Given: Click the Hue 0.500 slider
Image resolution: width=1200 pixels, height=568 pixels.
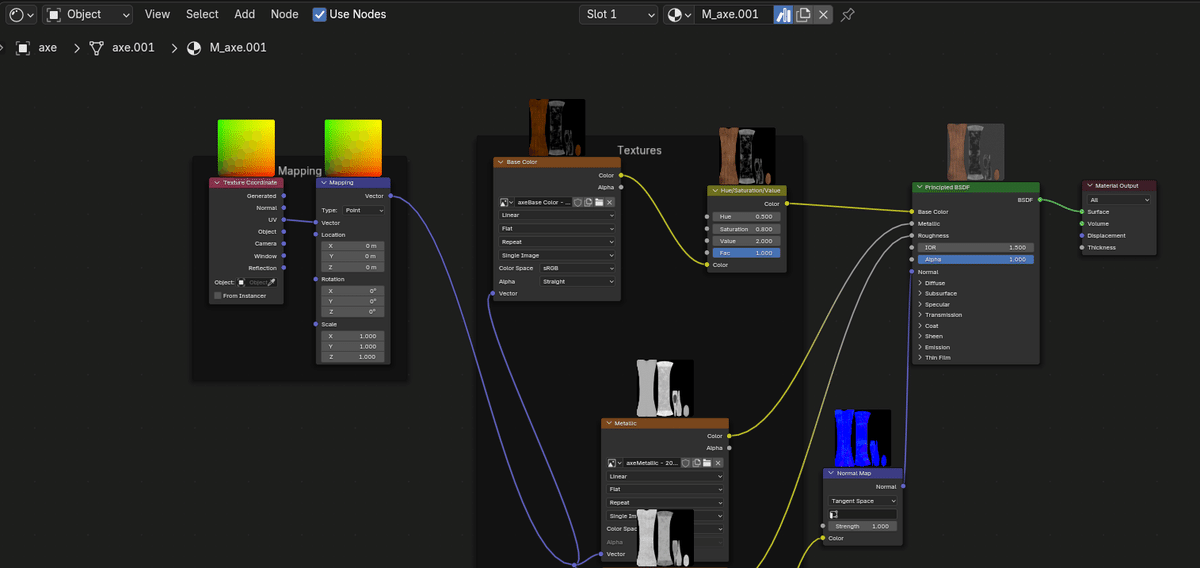Looking at the screenshot, I should tap(747, 216).
